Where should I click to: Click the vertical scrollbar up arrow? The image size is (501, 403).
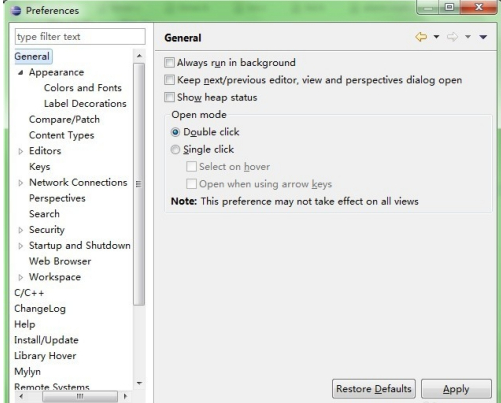139,56
